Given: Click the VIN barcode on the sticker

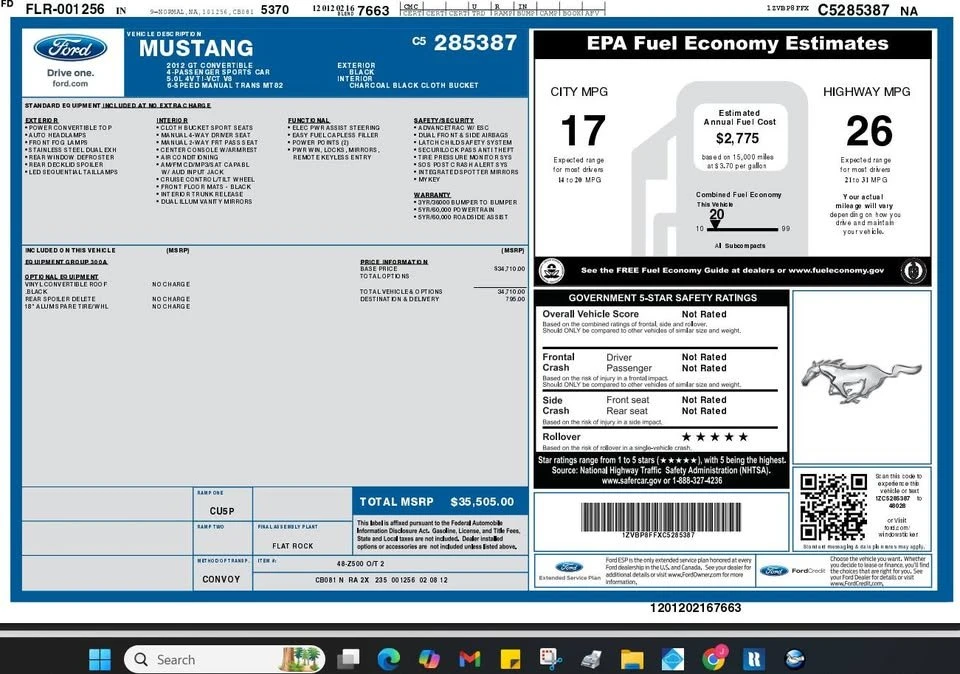Looking at the screenshot, I should 661,517.
